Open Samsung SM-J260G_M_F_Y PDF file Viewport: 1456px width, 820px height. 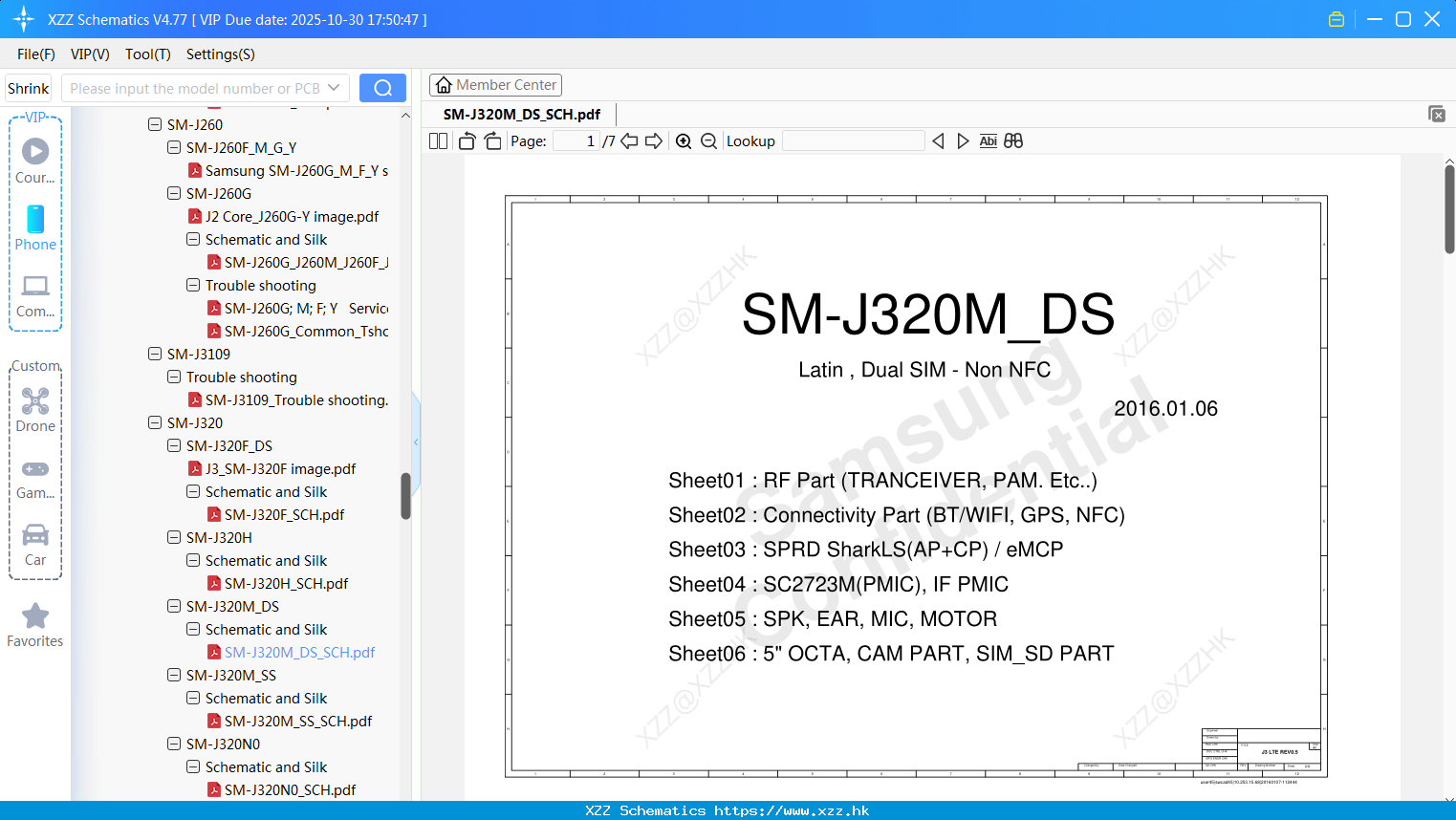[288, 170]
